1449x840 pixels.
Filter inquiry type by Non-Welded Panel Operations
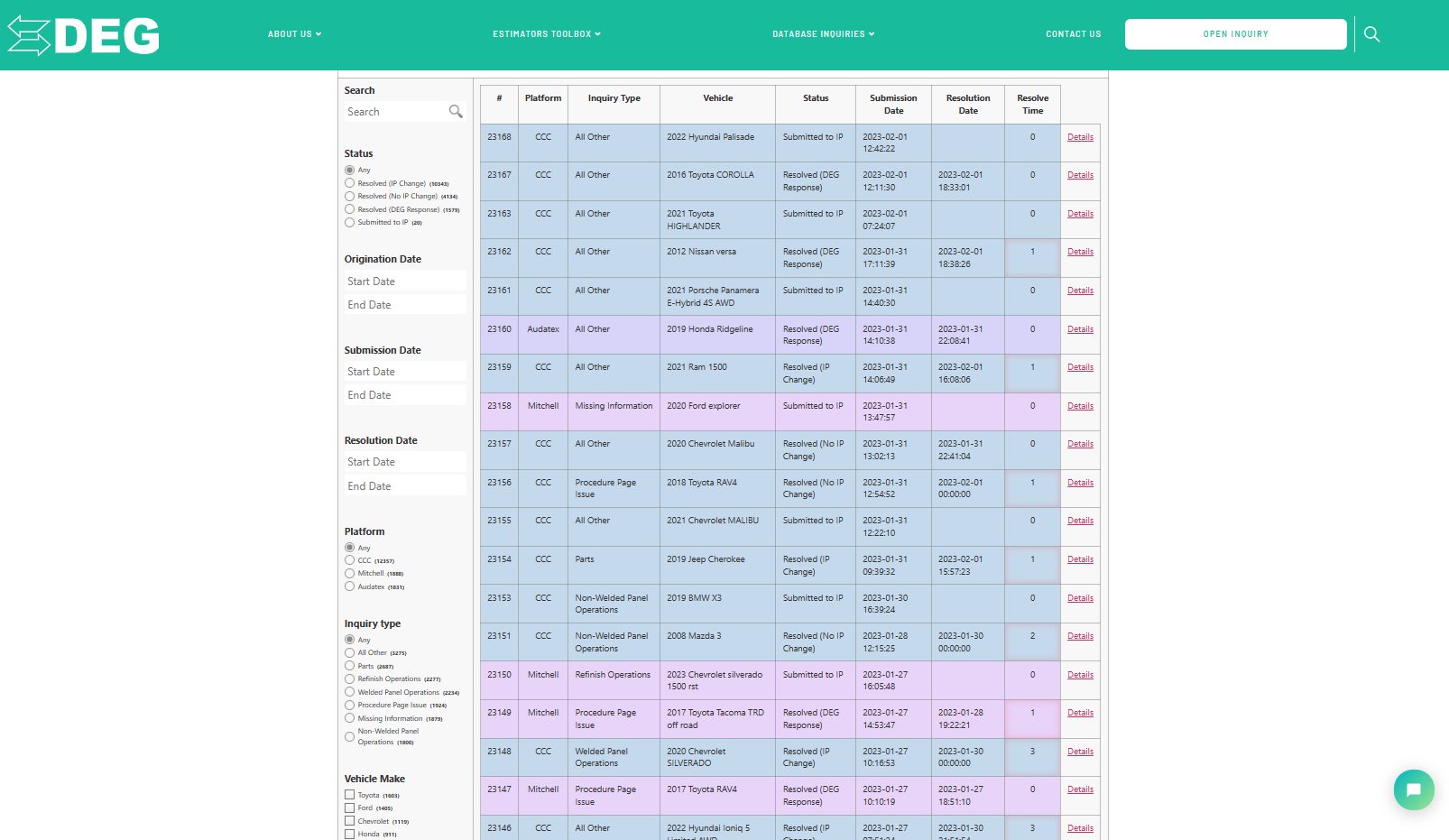pyautogui.click(x=349, y=736)
